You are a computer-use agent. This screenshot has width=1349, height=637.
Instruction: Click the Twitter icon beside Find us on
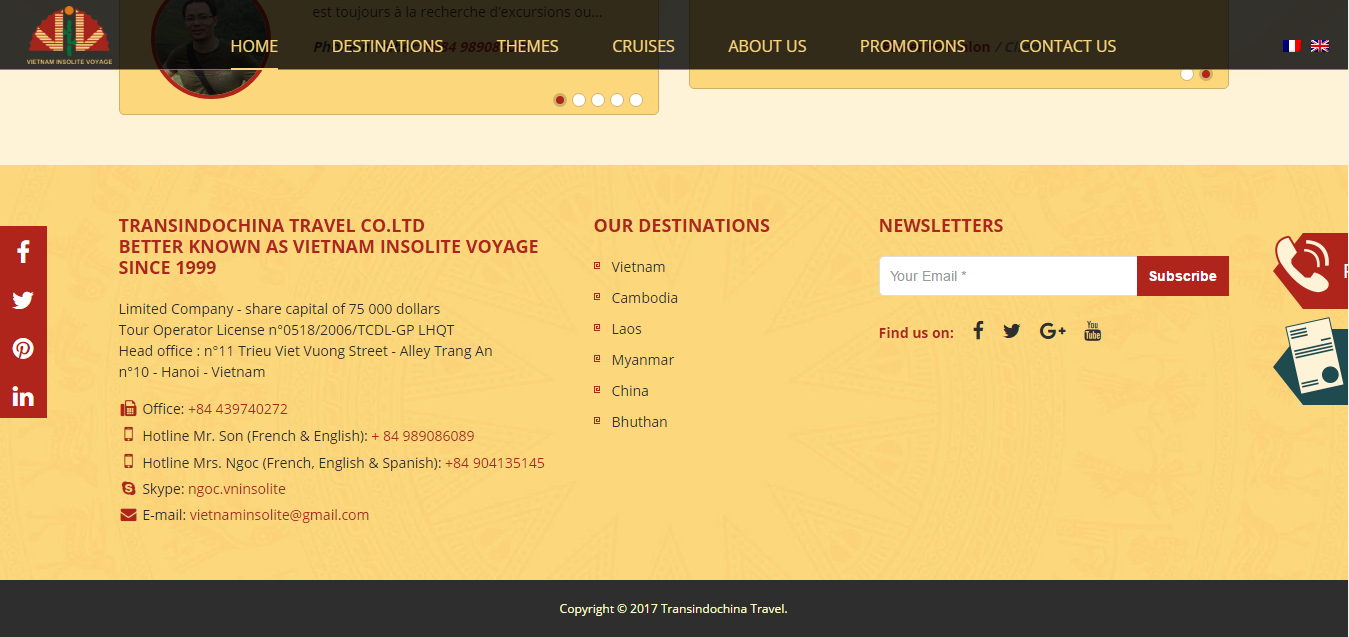pos(1012,331)
